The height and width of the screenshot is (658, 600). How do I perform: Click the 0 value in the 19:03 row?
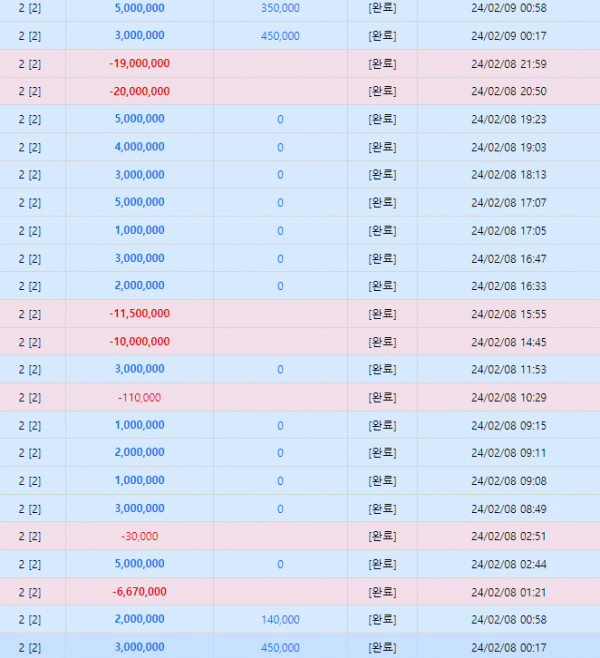pyautogui.click(x=280, y=147)
